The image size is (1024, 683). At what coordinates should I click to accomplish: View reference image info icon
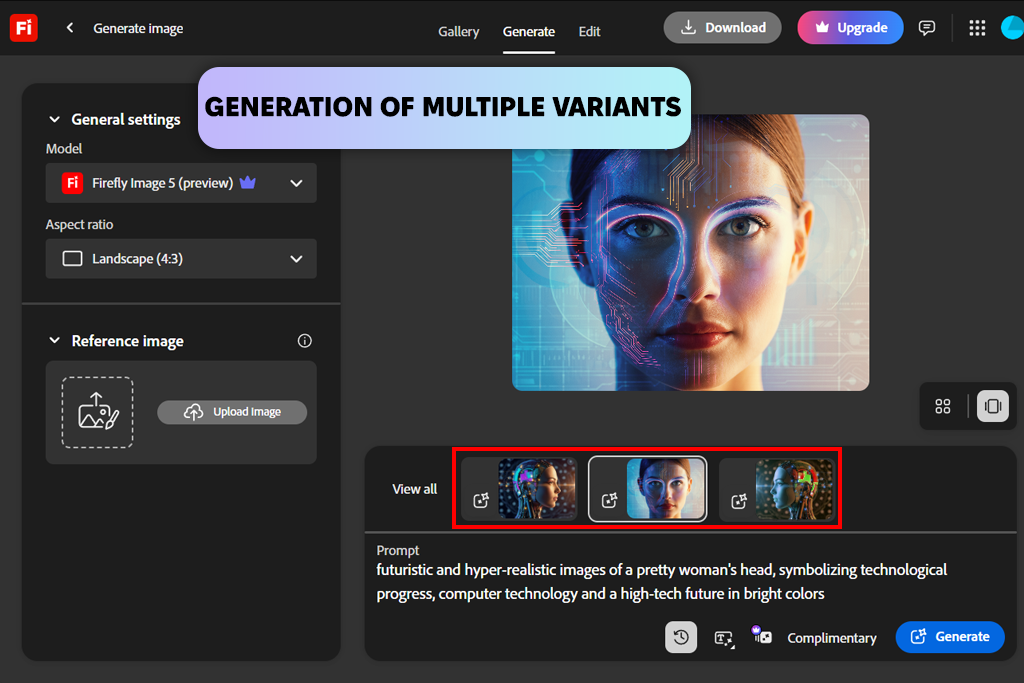tap(304, 341)
